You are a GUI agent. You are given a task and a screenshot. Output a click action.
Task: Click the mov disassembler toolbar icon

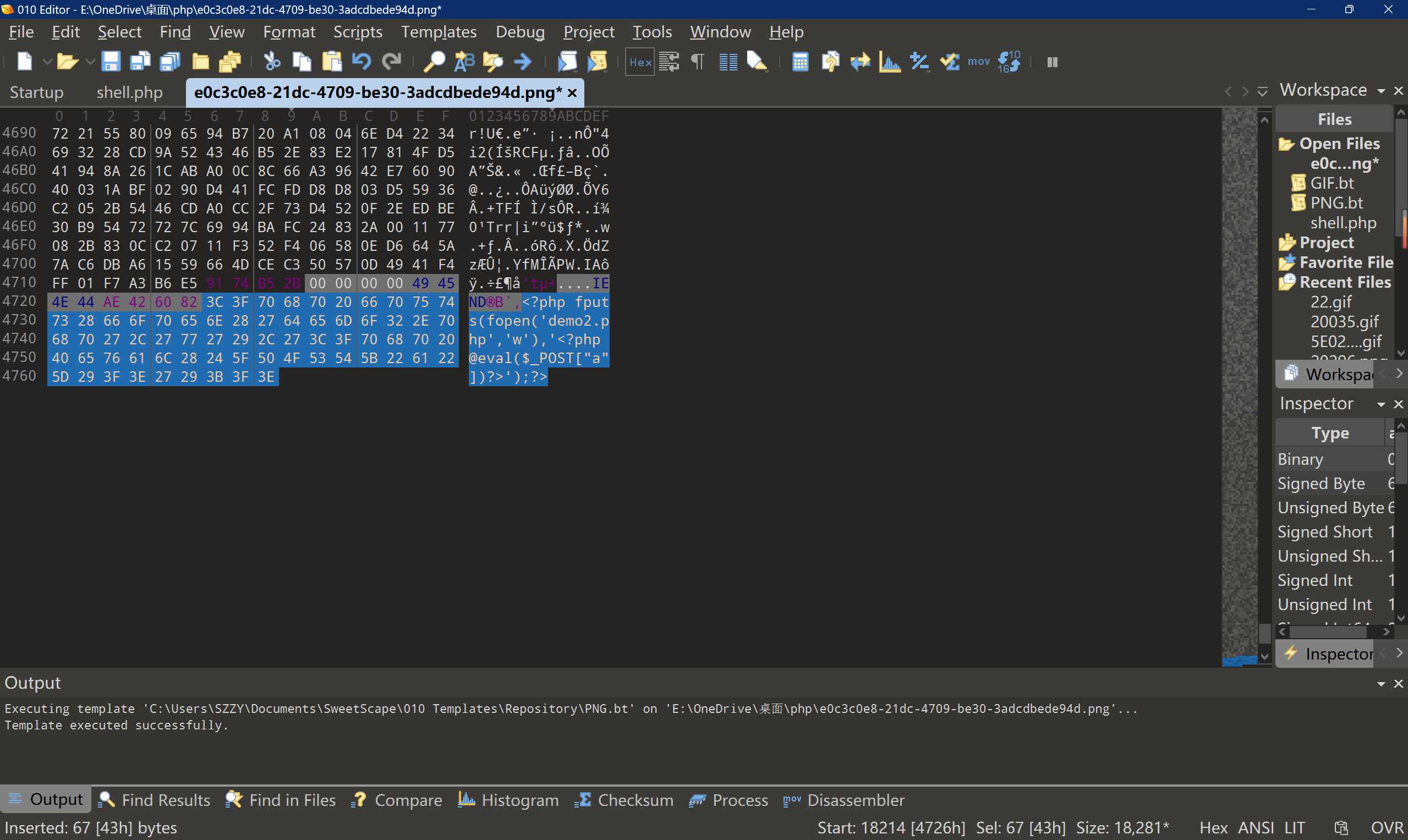point(978,62)
